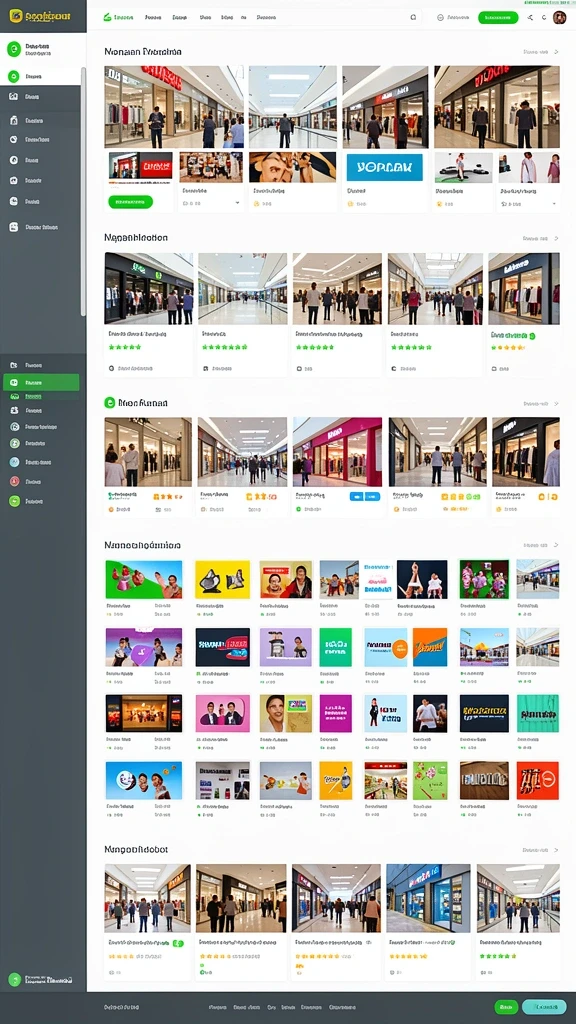The height and width of the screenshot is (1024, 576).
Task: Click the sidebar vertical scrollbar
Action: [83, 189]
